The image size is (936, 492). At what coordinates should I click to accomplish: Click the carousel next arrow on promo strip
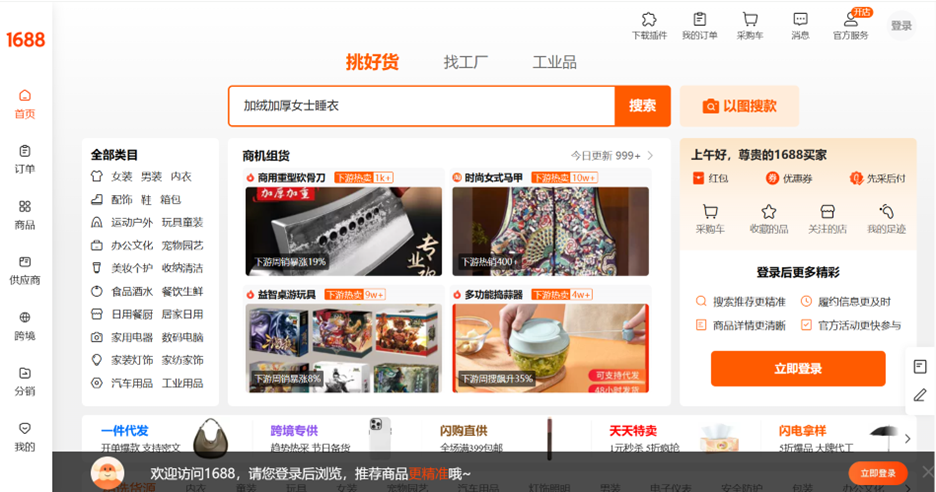click(x=907, y=438)
